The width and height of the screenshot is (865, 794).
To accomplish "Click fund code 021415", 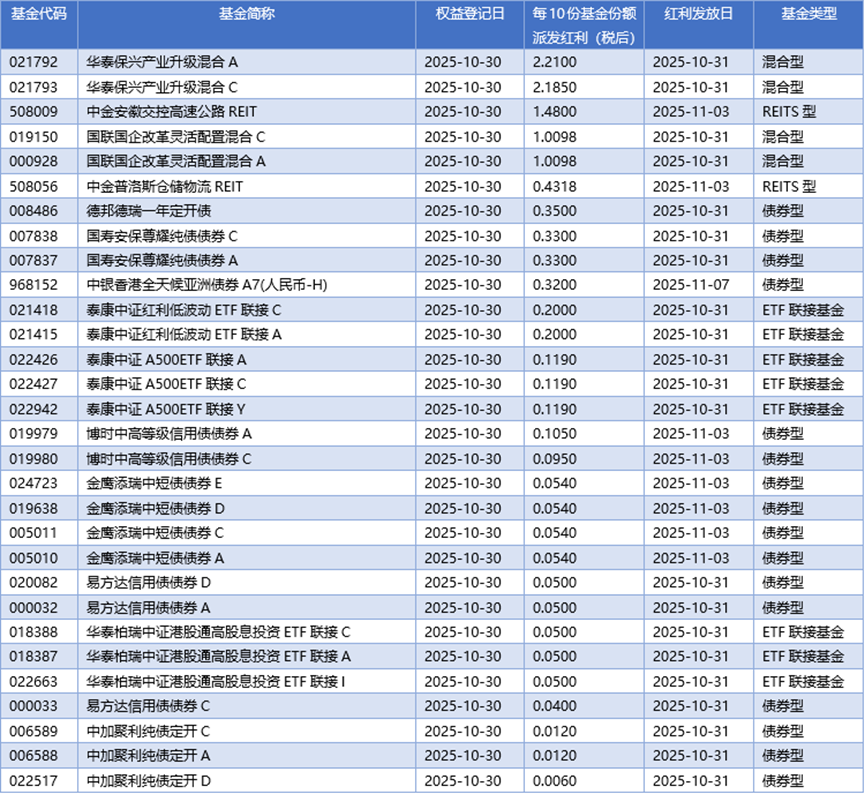I will point(34,334).
